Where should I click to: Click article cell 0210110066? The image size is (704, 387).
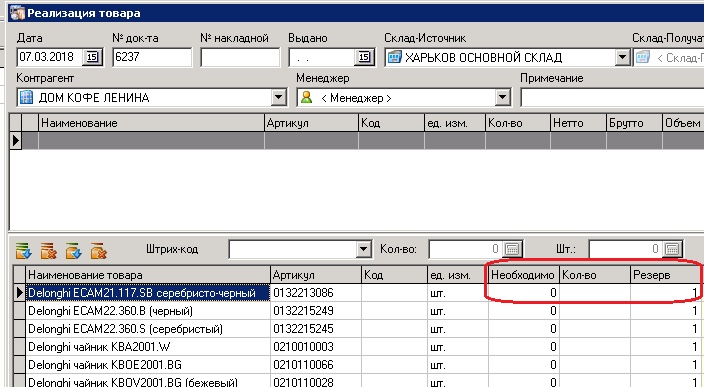[316, 365]
